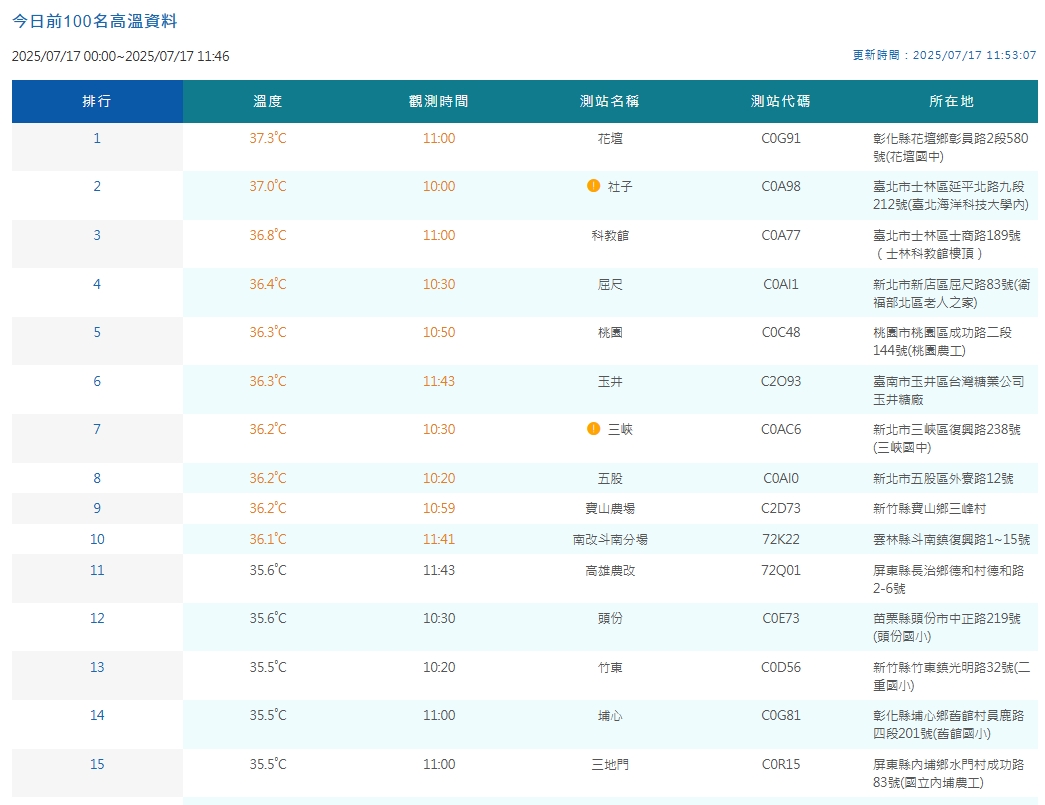Select station code 72K22

tap(780, 539)
